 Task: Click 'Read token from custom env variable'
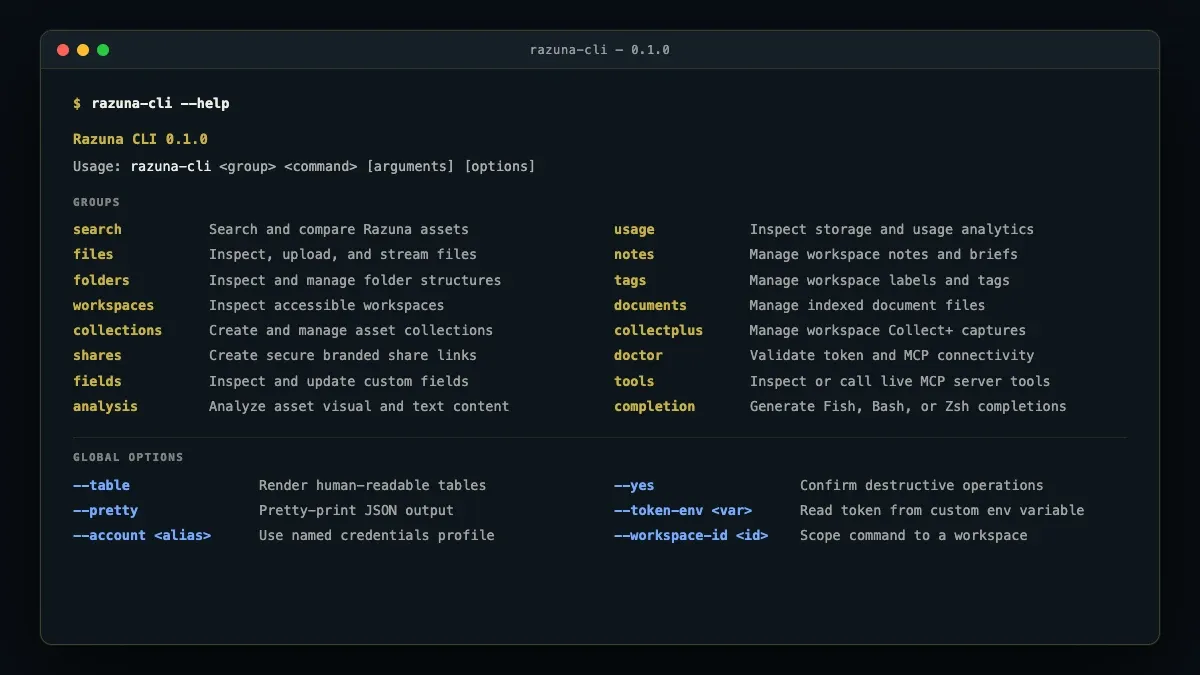[942, 510]
